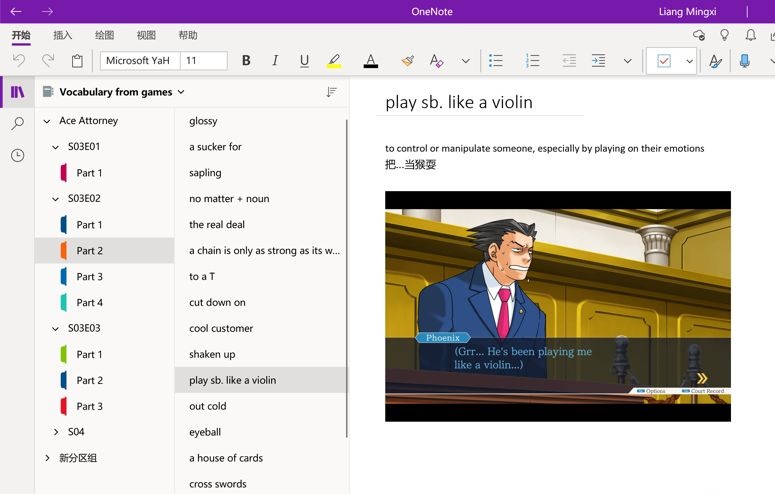The image size is (775, 494).
Task: Open the notebooks navigation icon
Action: tap(17, 92)
